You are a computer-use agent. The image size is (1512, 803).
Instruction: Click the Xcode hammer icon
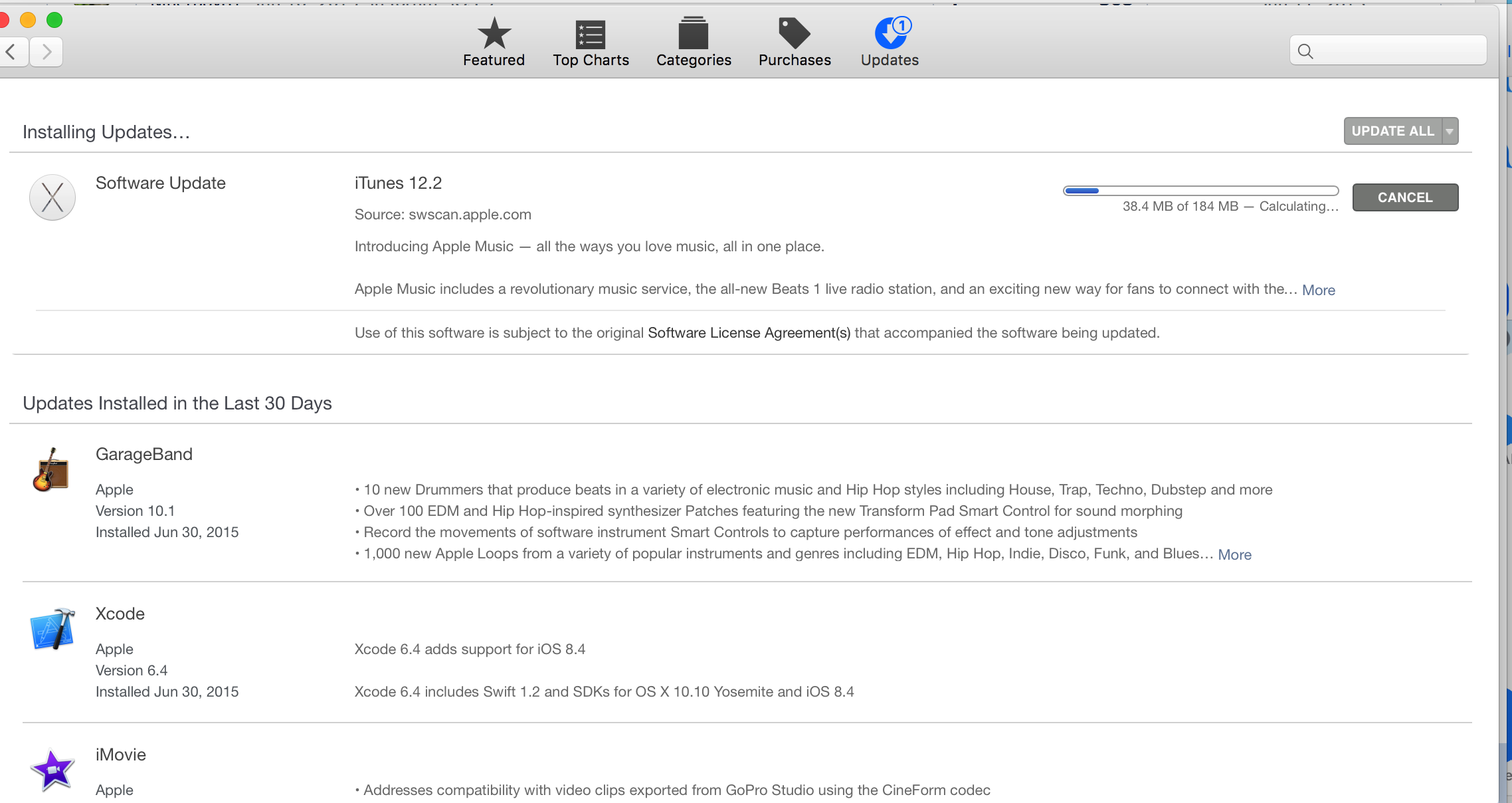52,629
